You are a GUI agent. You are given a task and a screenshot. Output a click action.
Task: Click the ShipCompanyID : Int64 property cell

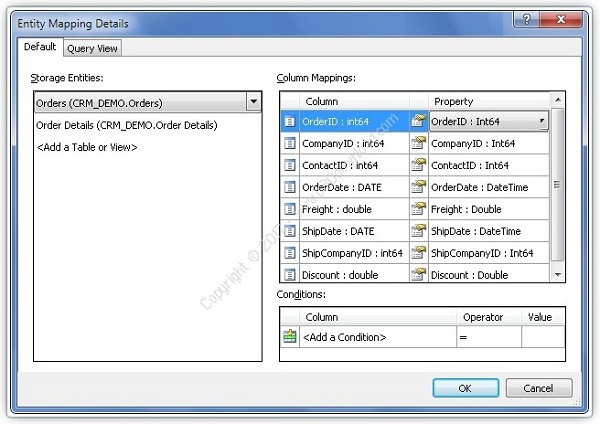[489, 253]
